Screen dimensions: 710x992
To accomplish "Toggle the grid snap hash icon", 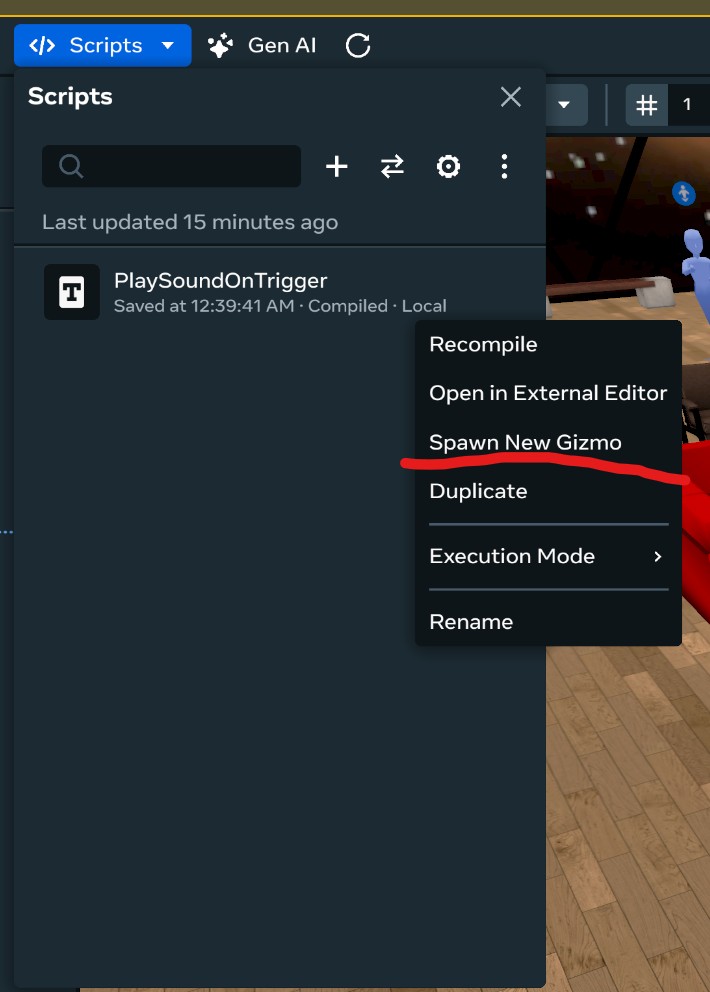I will click(647, 104).
